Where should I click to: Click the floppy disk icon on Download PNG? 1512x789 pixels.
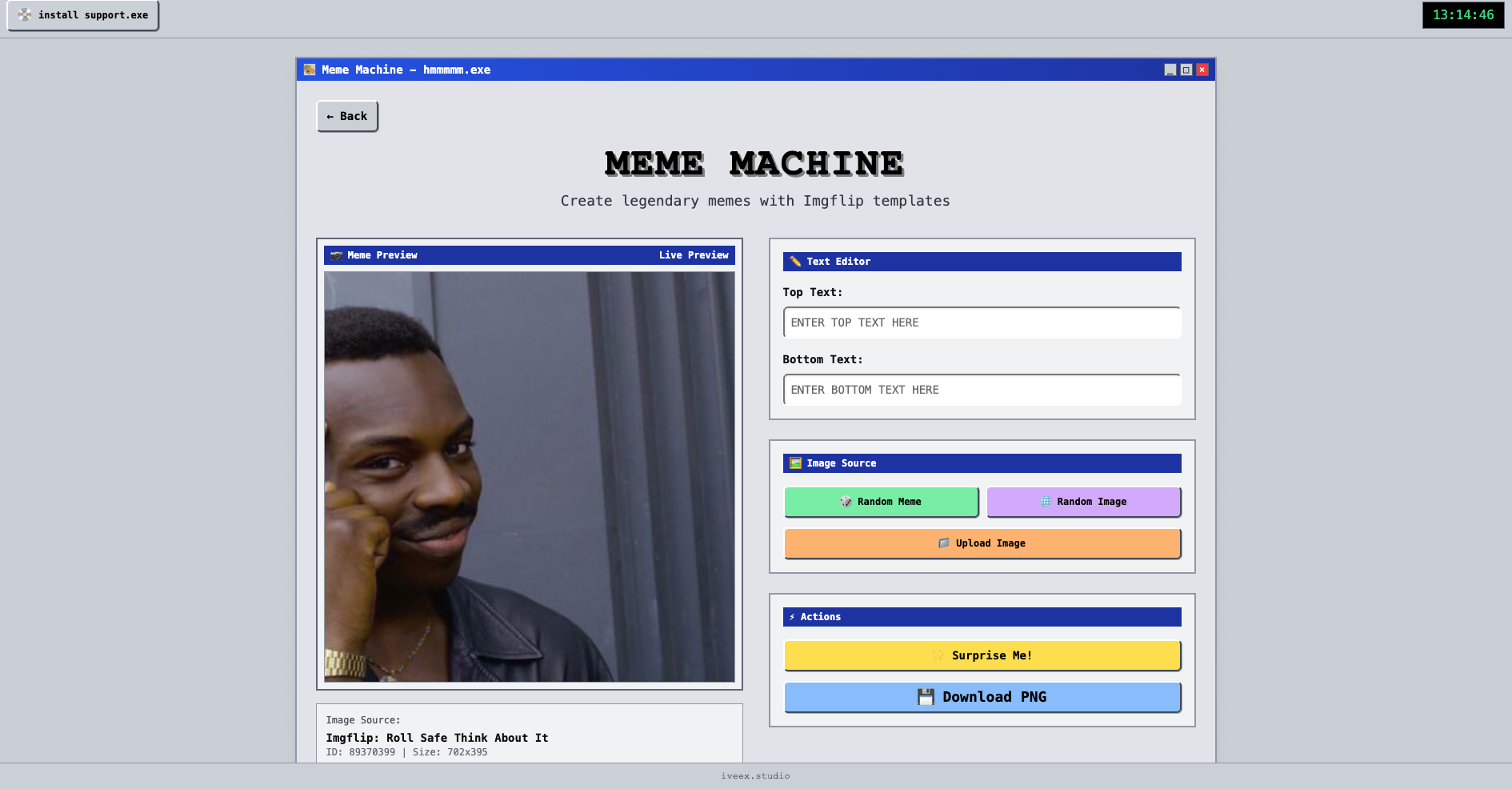coord(926,697)
